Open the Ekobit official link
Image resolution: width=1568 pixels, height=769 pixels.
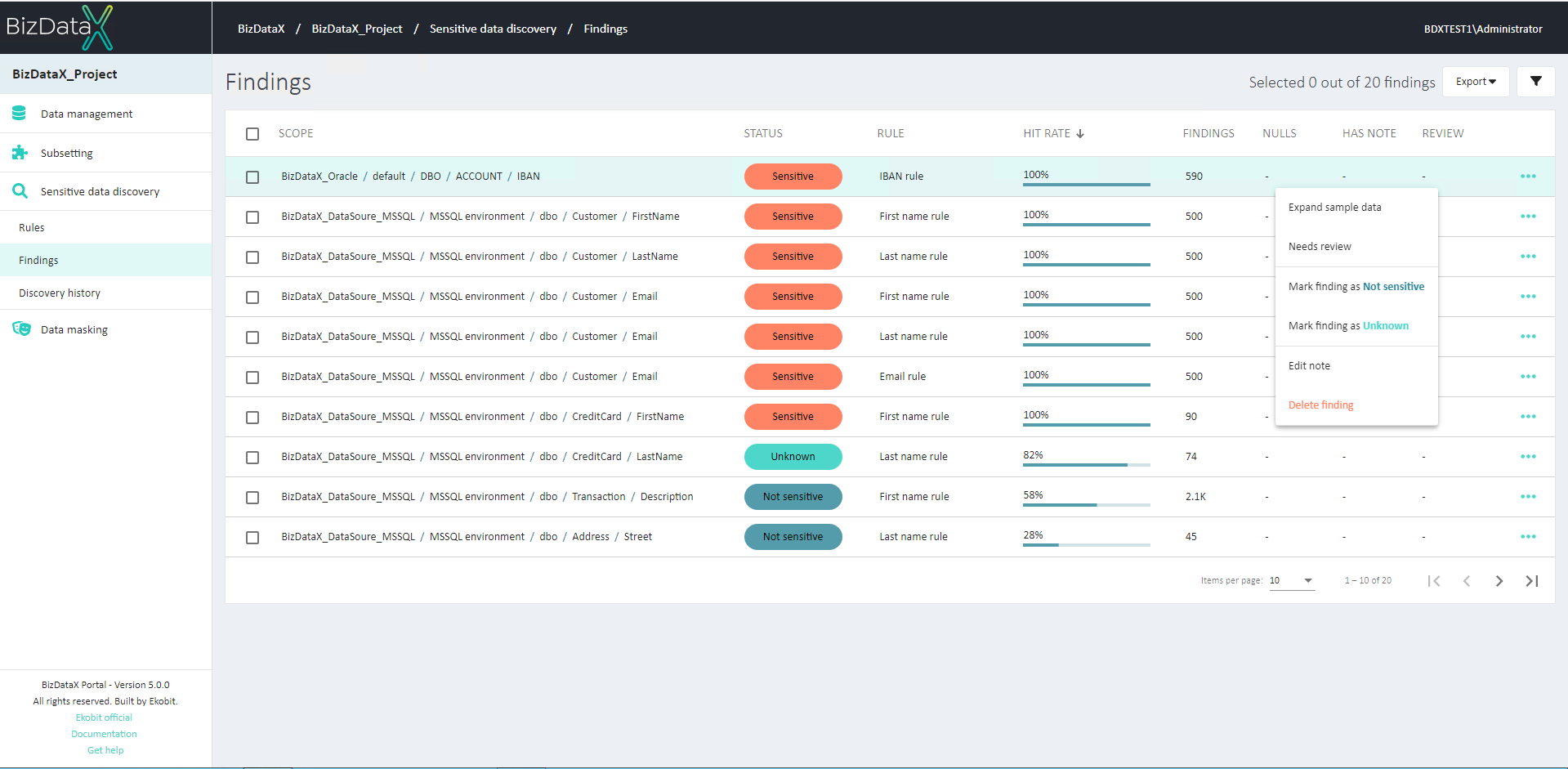pos(104,718)
